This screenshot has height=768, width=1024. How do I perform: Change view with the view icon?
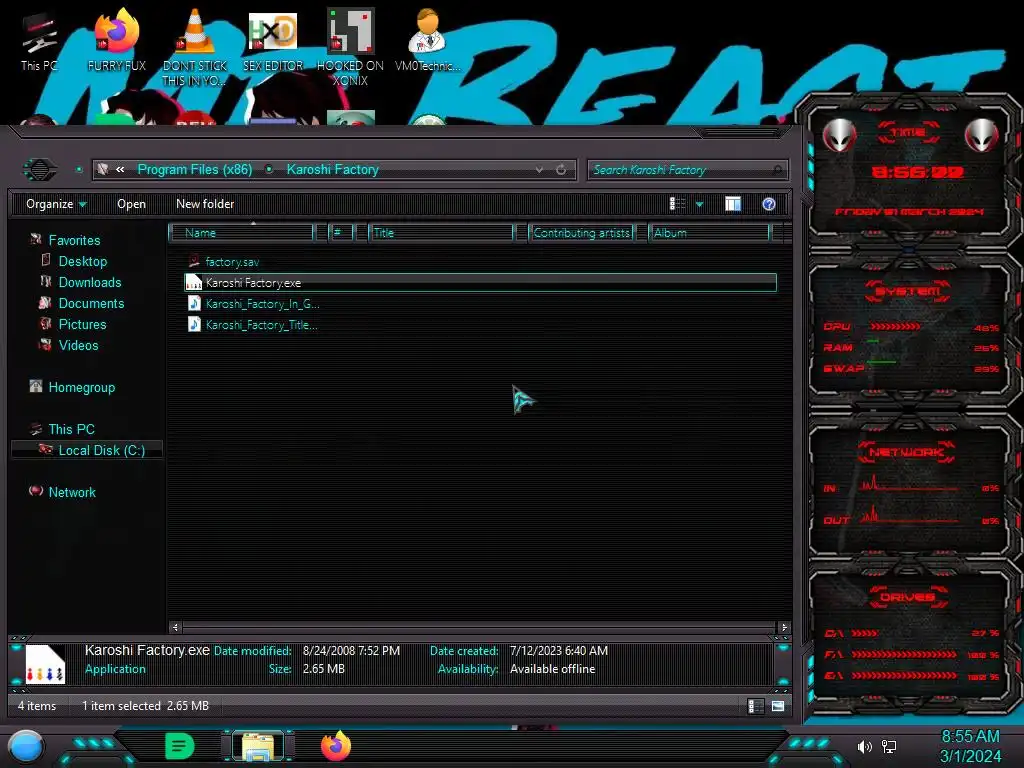(677, 204)
